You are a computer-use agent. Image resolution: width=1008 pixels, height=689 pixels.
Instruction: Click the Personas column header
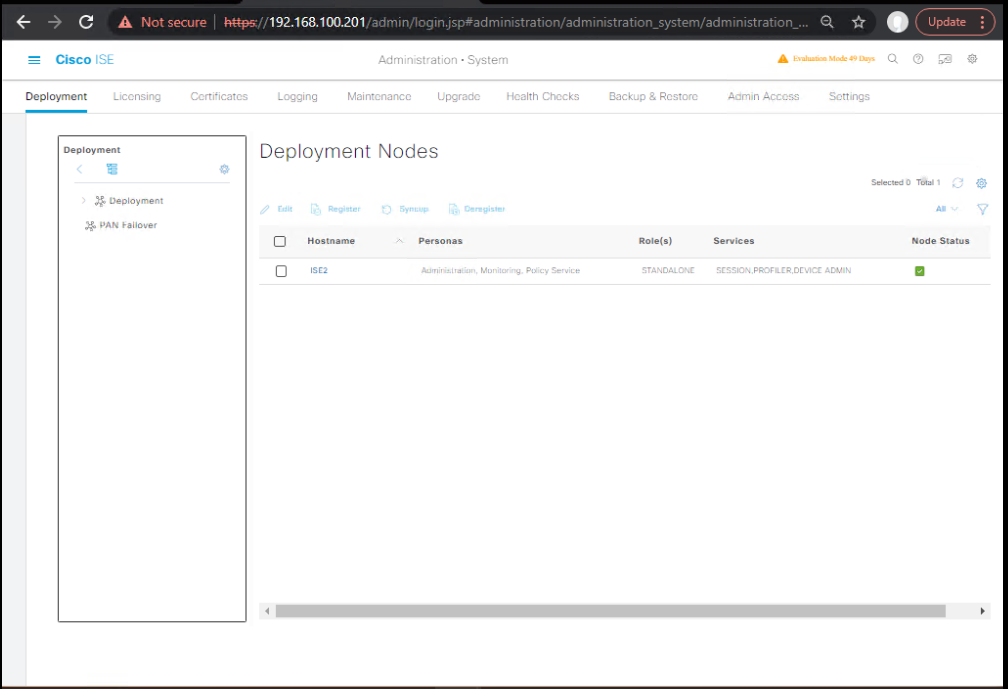pyautogui.click(x=440, y=241)
